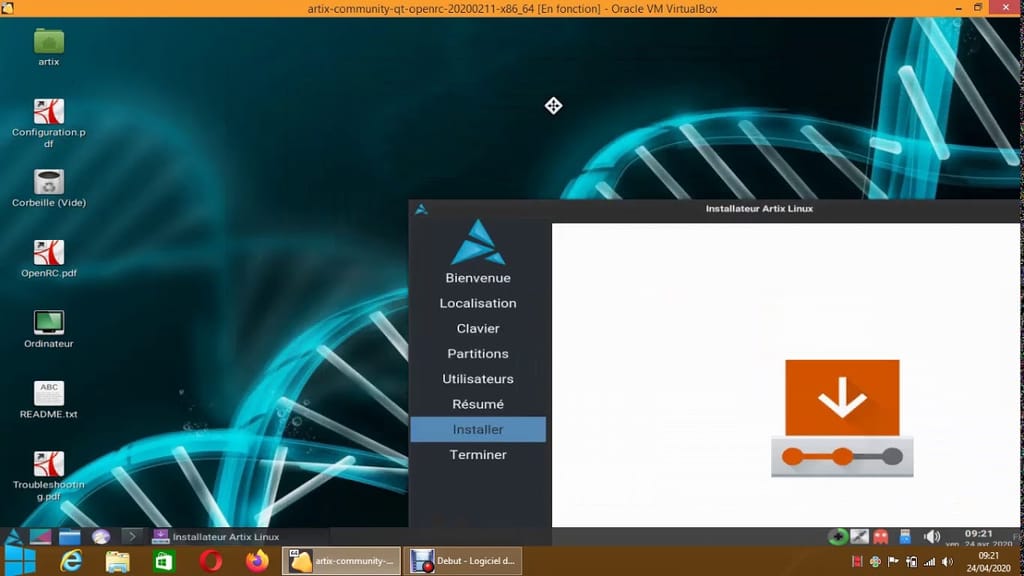Open the Ordinateur desktop icon

(48, 329)
